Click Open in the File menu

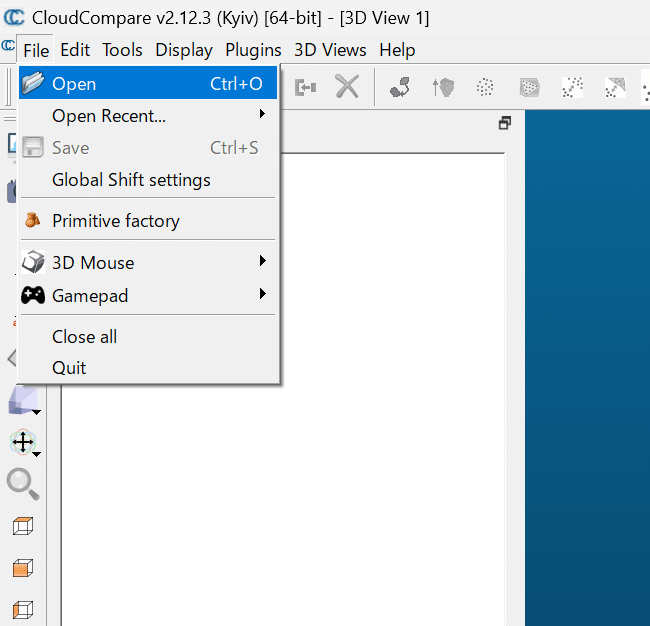click(x=148, y=83)
